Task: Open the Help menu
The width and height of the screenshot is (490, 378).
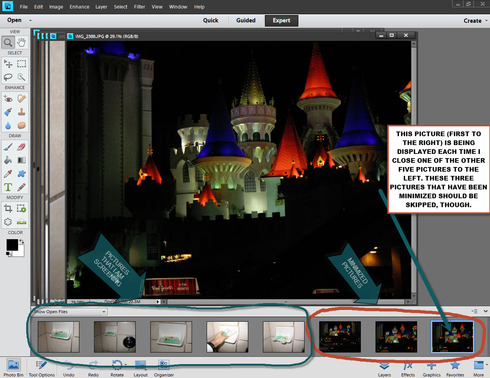Action: 199,7
